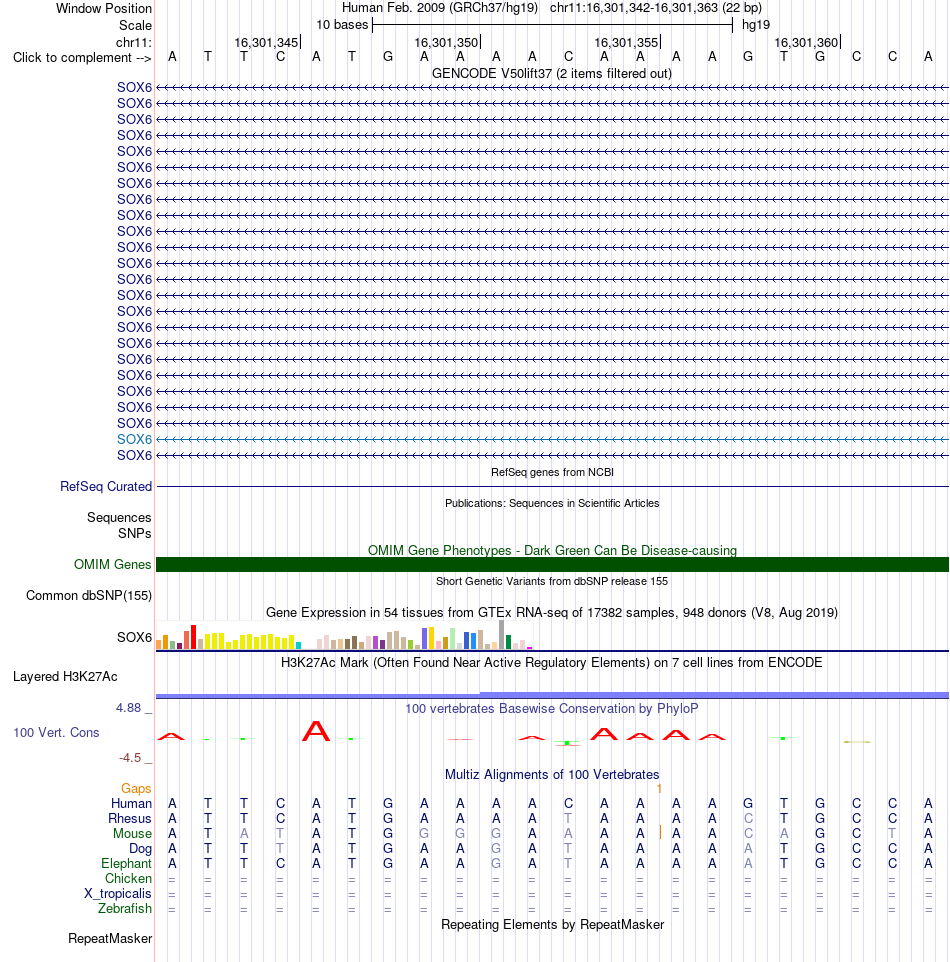This screenshot has width=950, height=962.
Task: Click the 4.88 PhyloP upper scale value
Action: [129, 708]
